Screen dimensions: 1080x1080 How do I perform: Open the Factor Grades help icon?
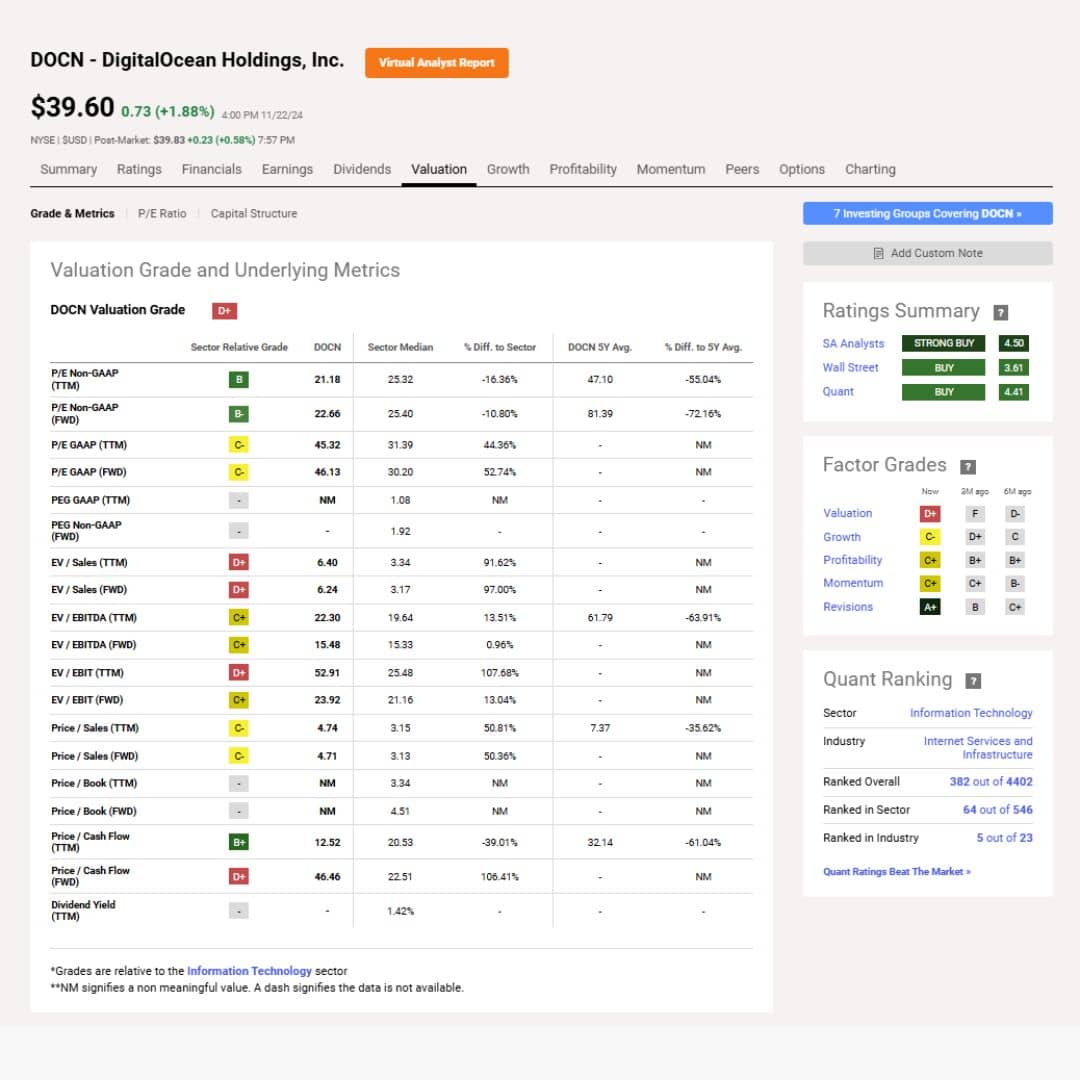968,467
